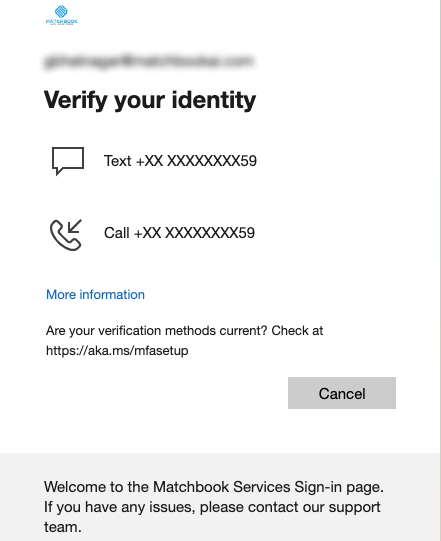Click the masked number in the Text option
Image resolution: width=441 pixels, height=541 pixels.
click(197, 161)
